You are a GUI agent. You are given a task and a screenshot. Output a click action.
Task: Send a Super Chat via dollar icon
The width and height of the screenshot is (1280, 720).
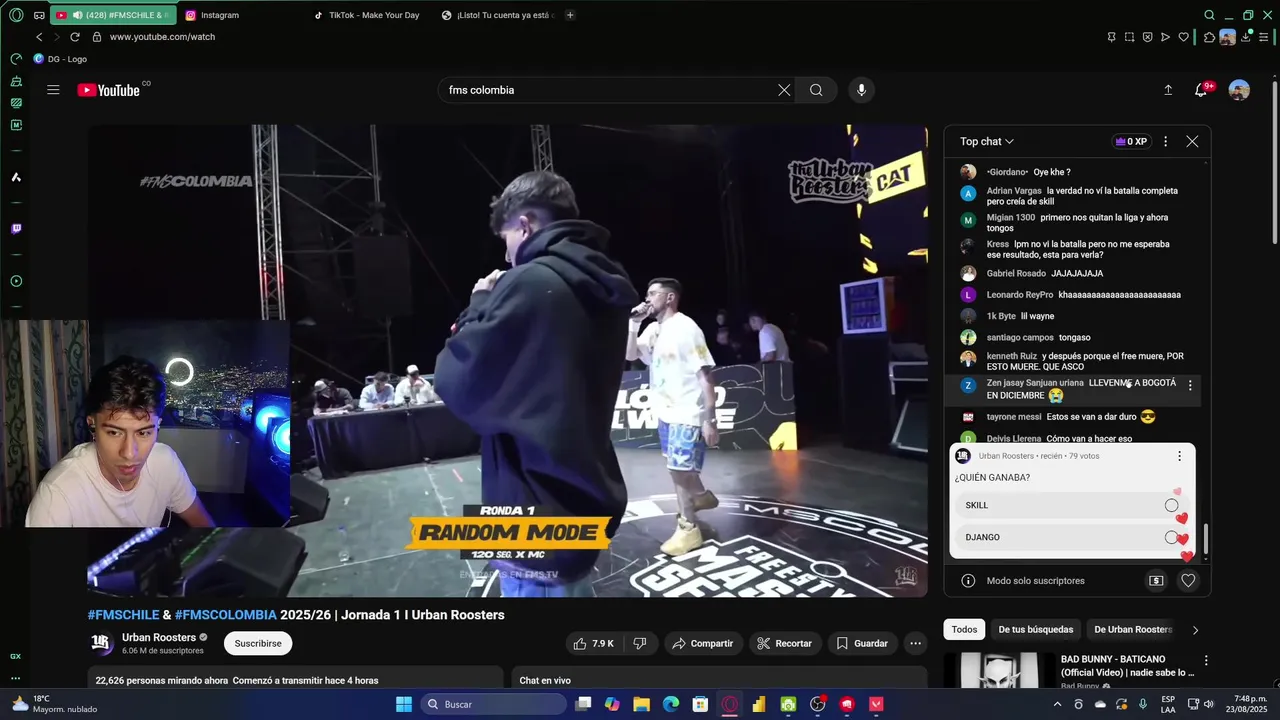coord(1156,580)
